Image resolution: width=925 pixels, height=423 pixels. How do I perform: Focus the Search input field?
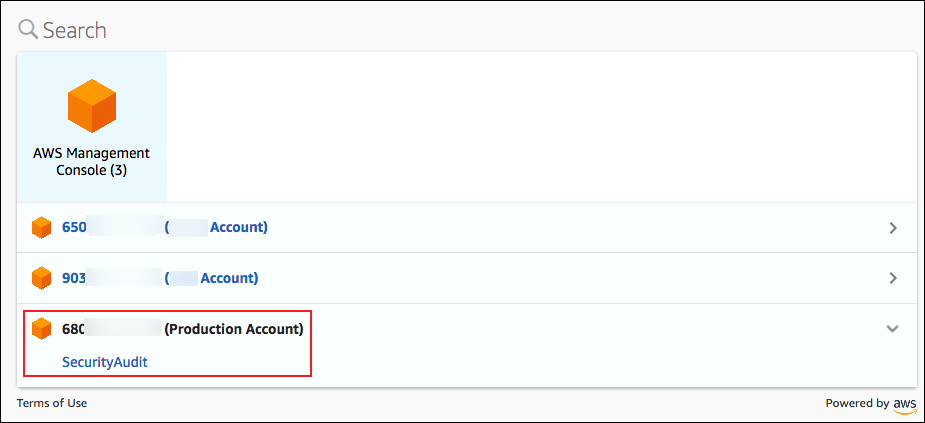400,30
